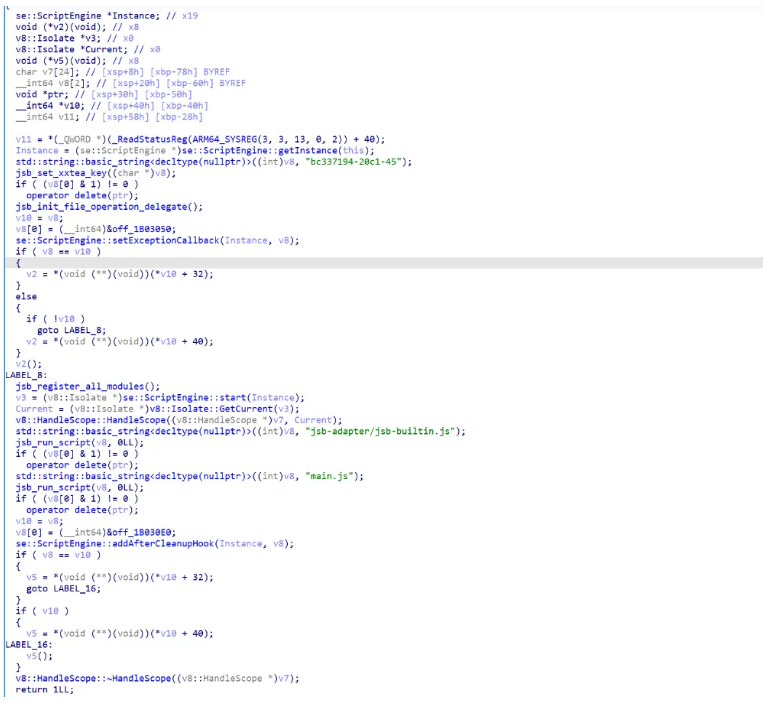
Task: Click the &off_1B03050 reference
Action: [x=141, y=229]
